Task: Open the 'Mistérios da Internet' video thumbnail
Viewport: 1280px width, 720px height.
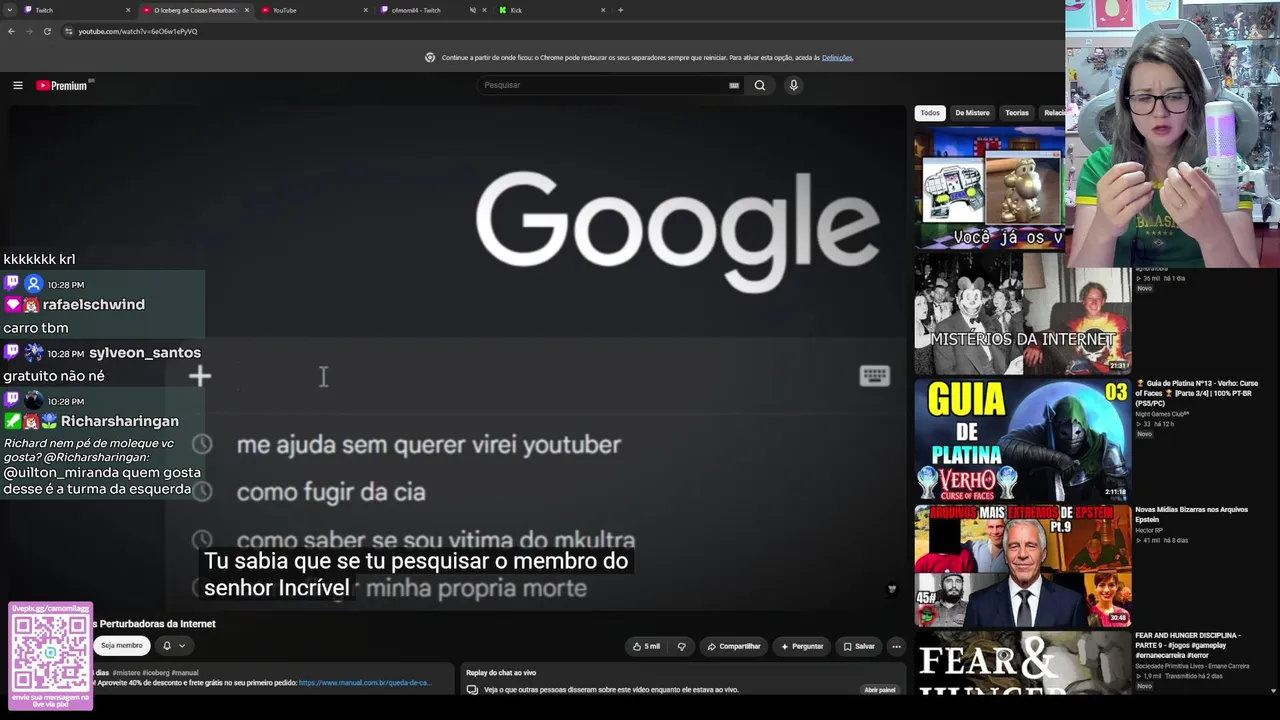Action: [1023, 314]
